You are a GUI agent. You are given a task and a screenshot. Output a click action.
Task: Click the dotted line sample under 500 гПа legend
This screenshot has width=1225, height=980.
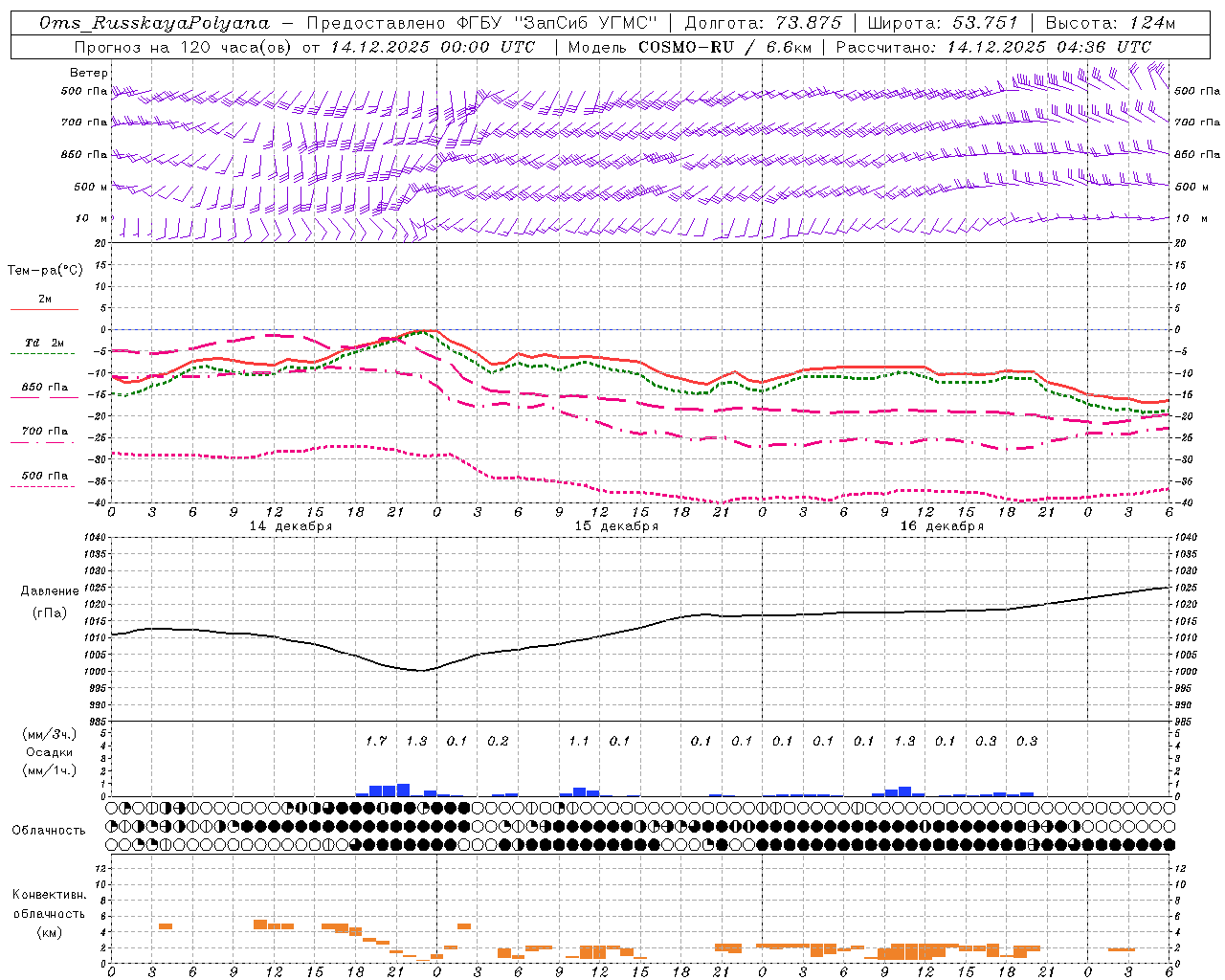click(44, 486)
